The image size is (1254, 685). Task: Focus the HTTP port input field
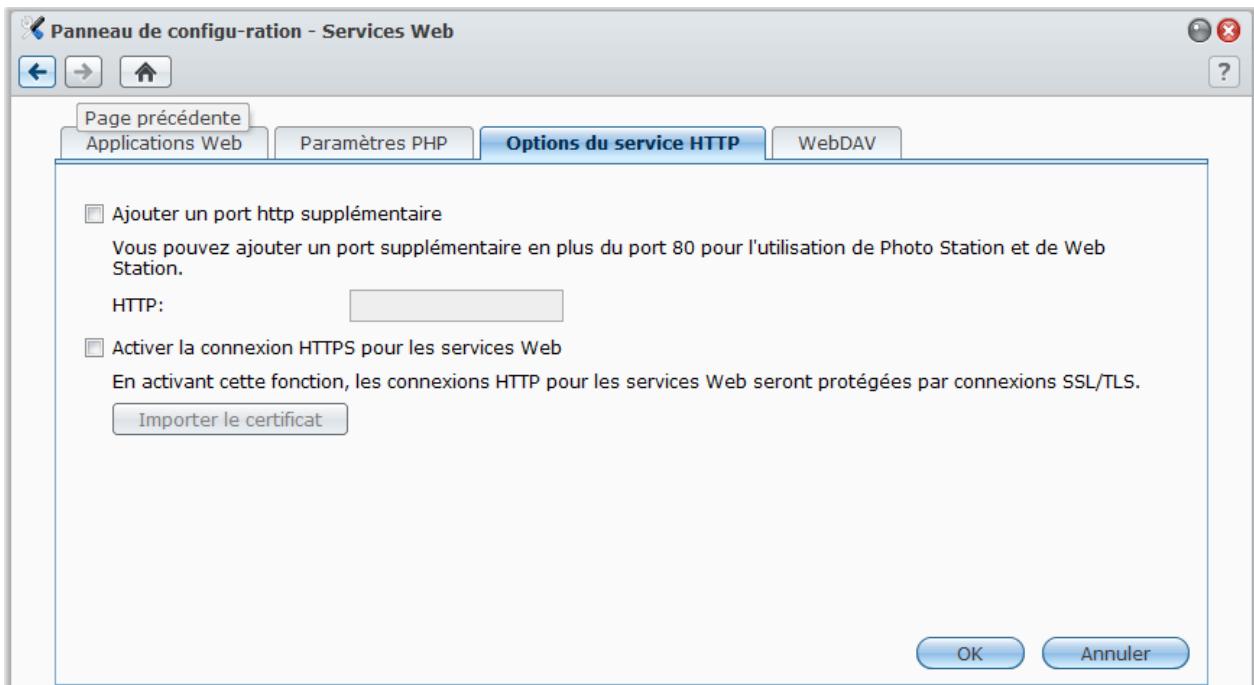pos(457,306)
